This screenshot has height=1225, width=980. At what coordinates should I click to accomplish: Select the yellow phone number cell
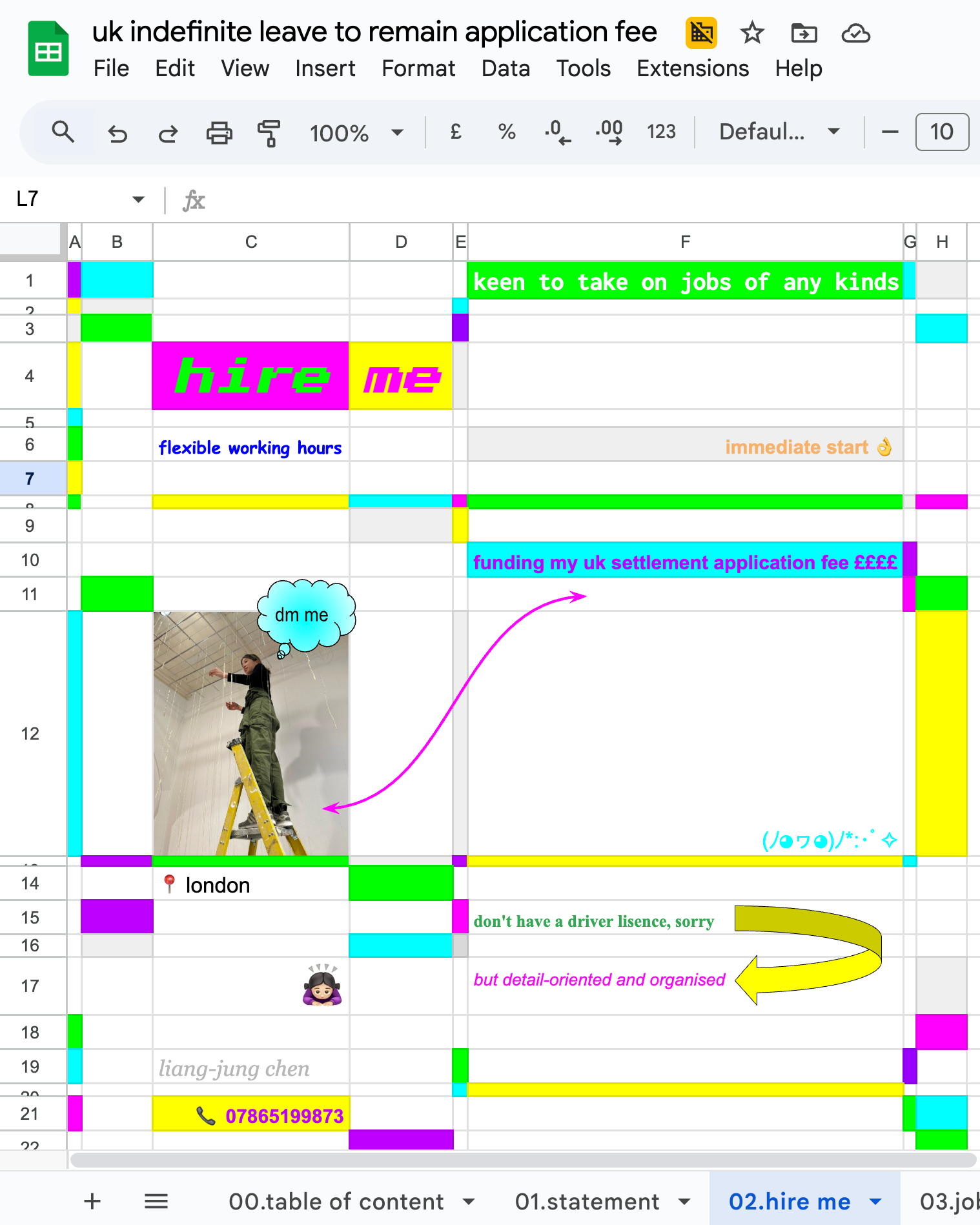point(250,1115)
